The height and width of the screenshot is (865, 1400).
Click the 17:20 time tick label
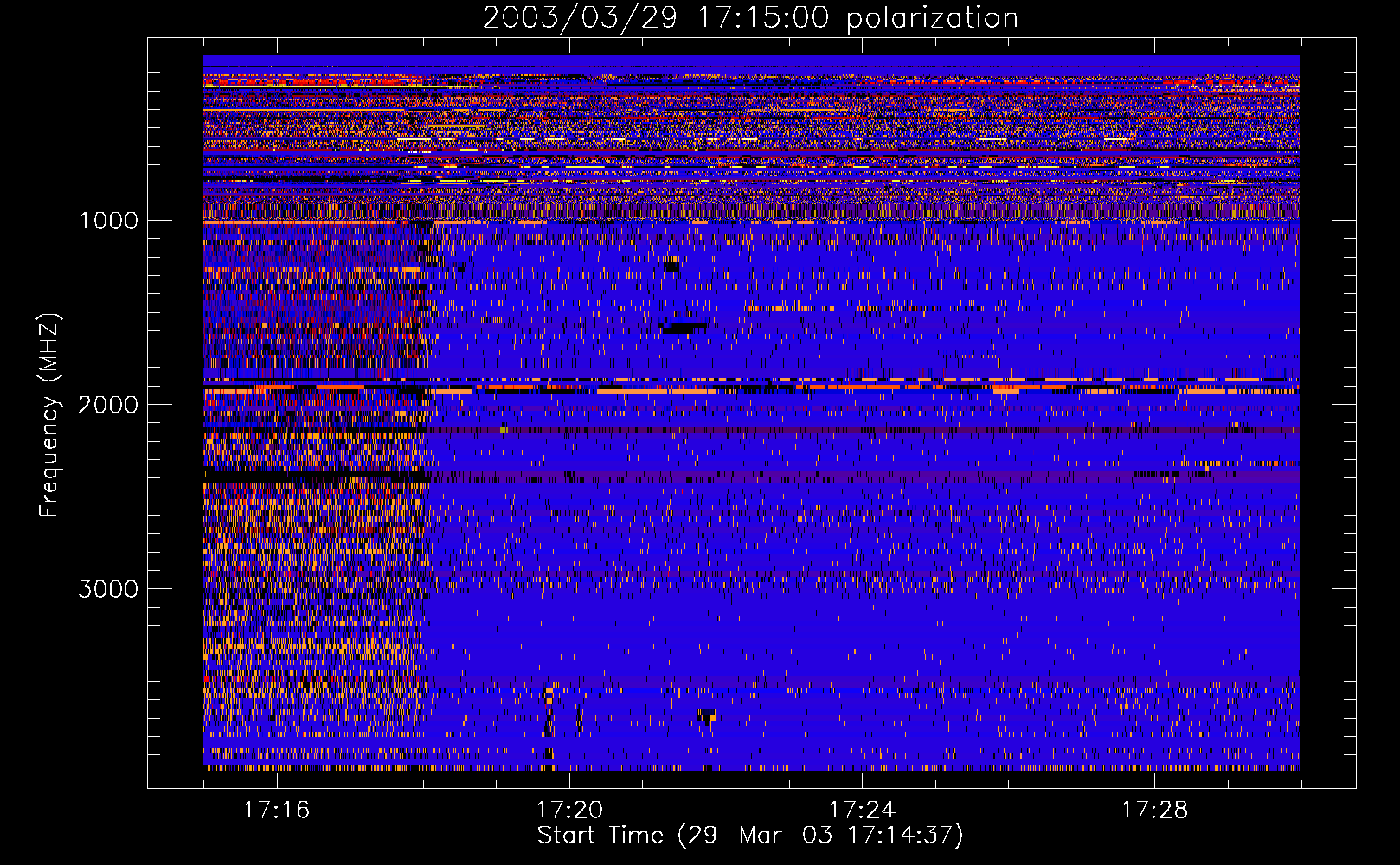[x=569, y=811]
